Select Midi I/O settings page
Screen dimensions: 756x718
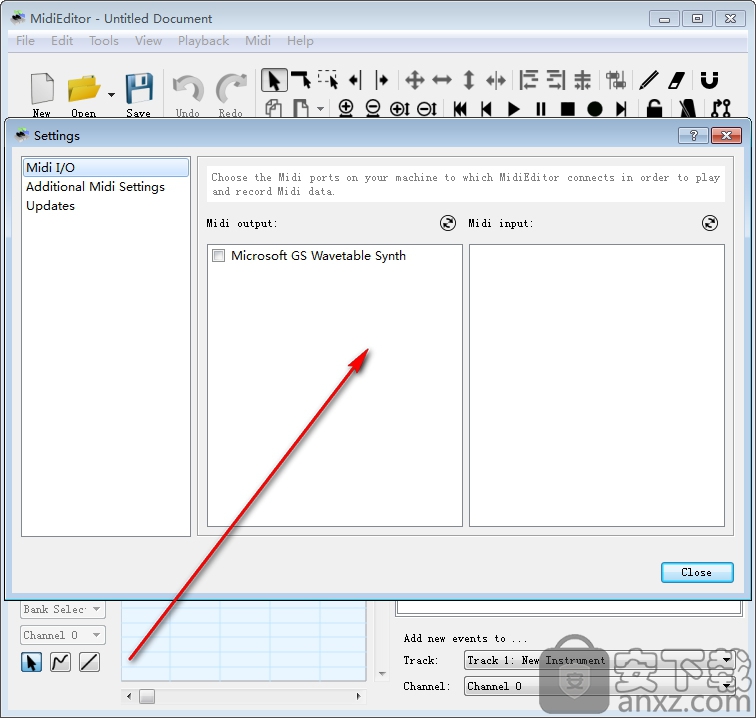click(x=106, y=167)
